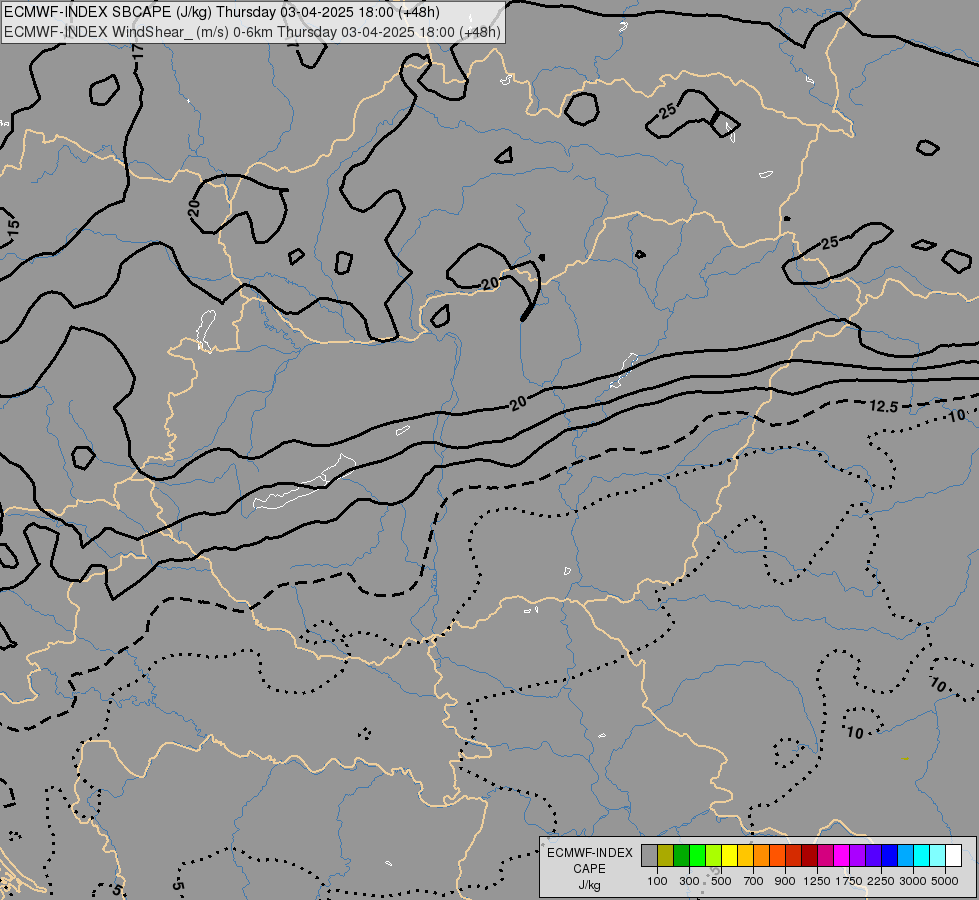The image size is (979, 900).
Task: Click the 100 legend tick label
Action: (x=657, y=881)
